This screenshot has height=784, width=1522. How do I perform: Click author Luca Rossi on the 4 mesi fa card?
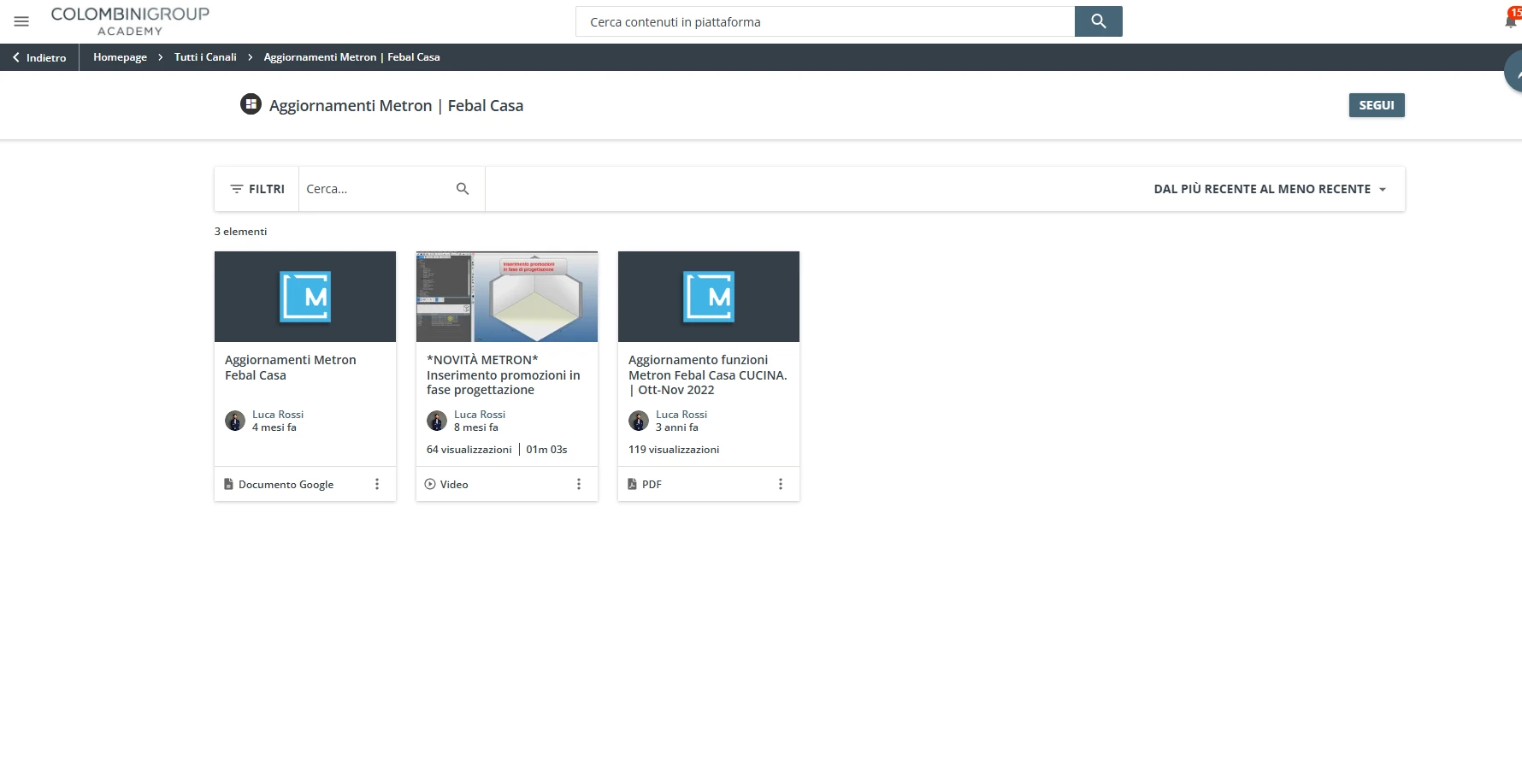point(278,415)
